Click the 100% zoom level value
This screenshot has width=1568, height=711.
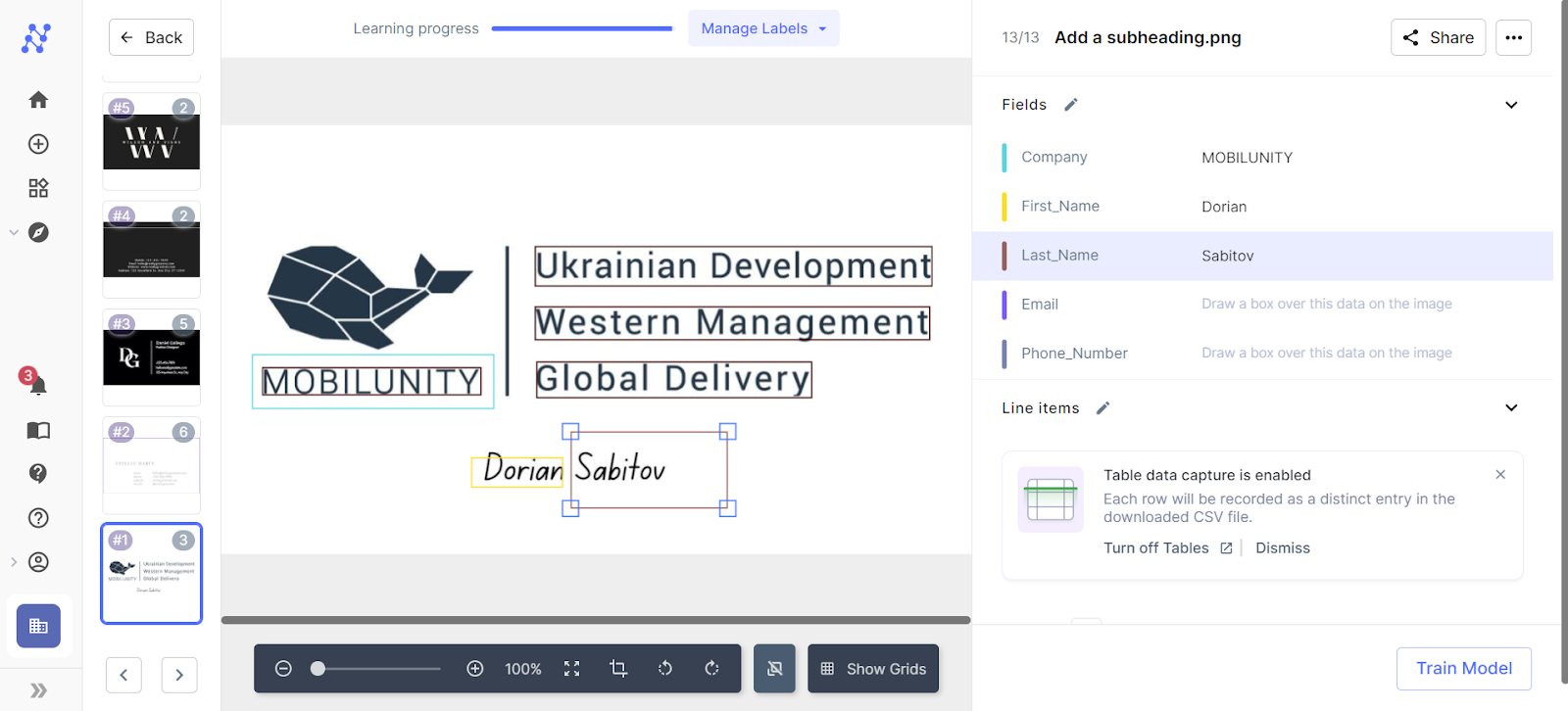pos(523,669)
